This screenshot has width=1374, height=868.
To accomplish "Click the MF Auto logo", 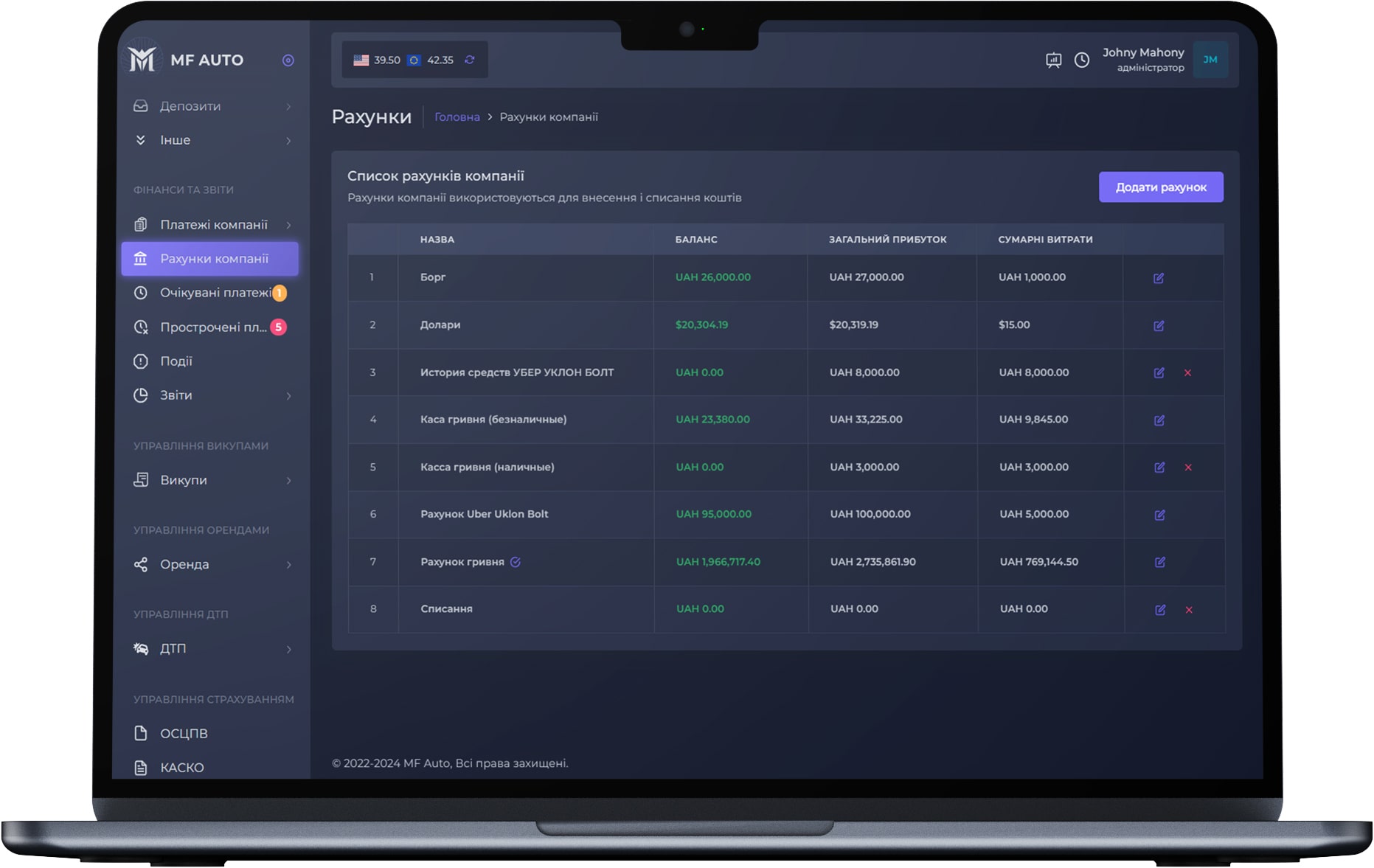I will point(142,59).
